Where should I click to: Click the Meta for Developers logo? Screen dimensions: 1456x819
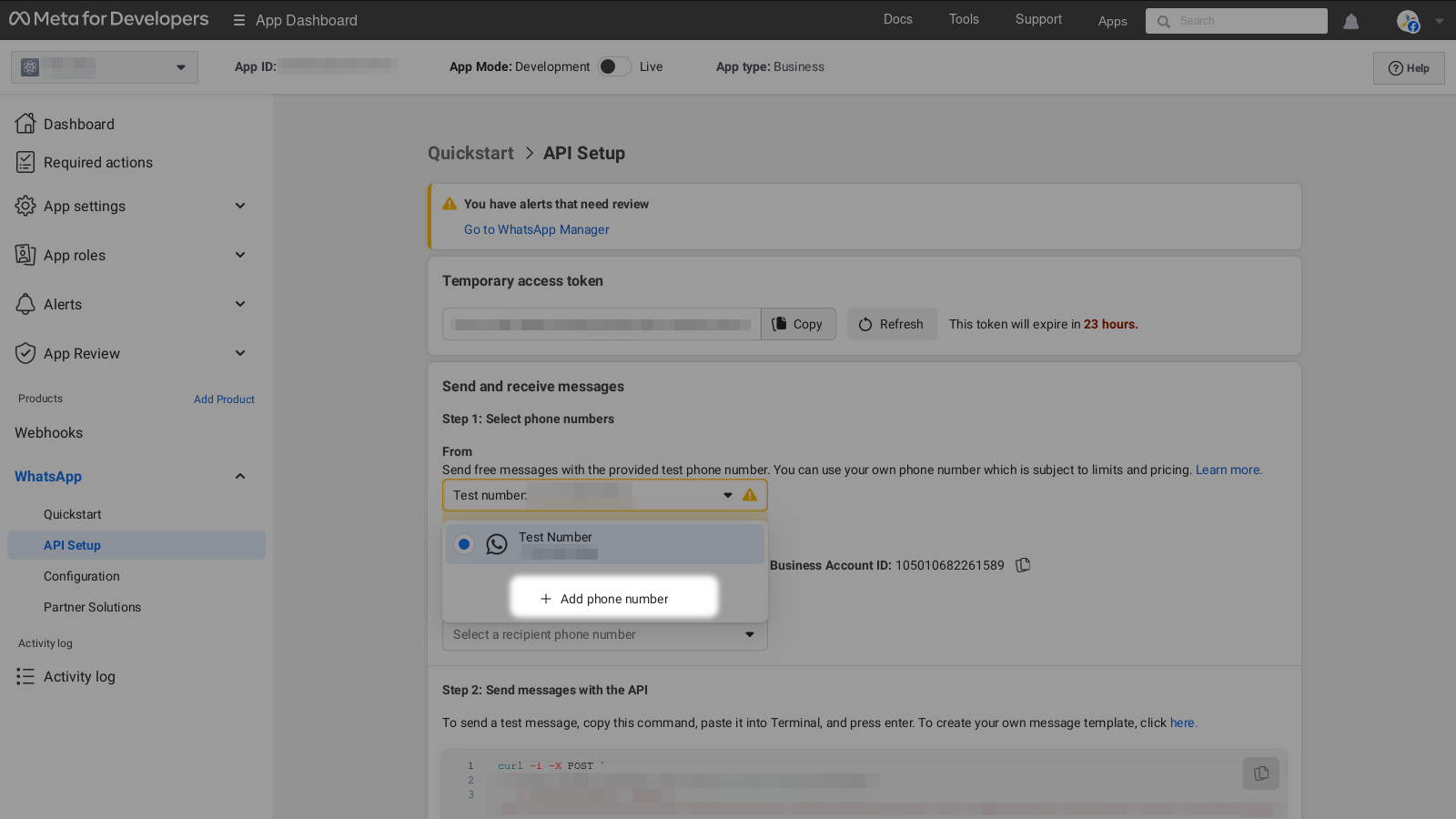(109, 19)
